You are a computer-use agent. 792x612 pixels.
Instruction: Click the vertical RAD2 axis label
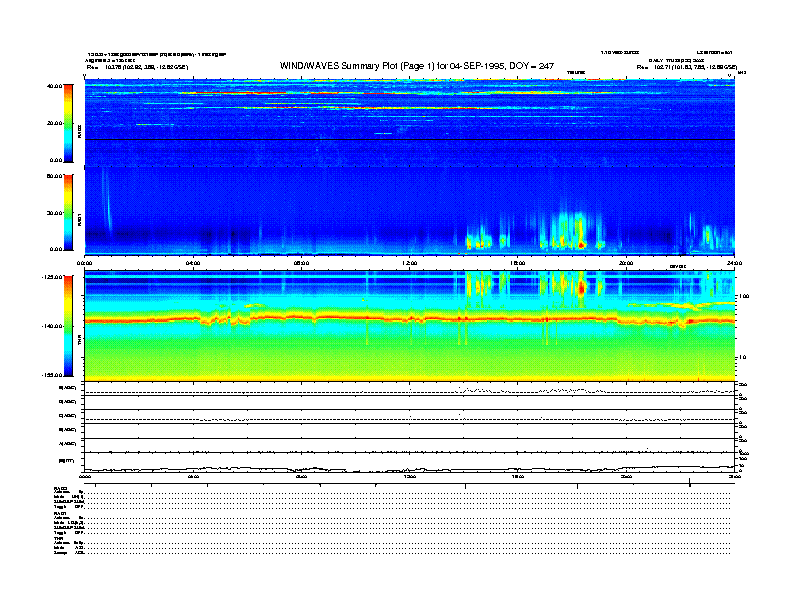[x=79, y=131]
